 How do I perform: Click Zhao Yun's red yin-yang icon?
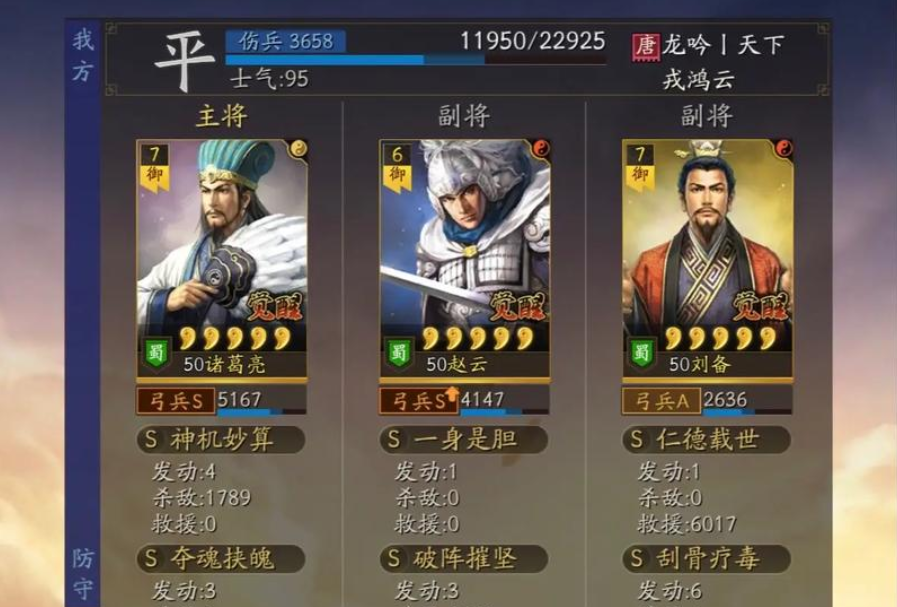pos(541,149)
